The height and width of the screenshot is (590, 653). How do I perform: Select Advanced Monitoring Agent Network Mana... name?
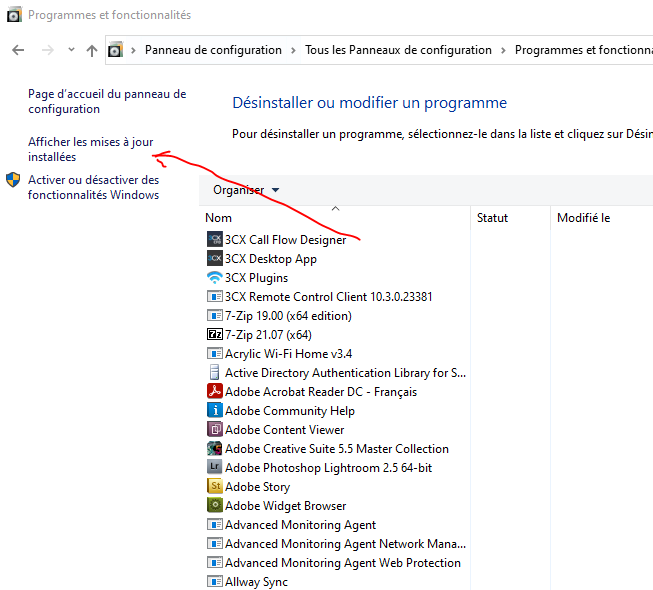click(345, 544)
